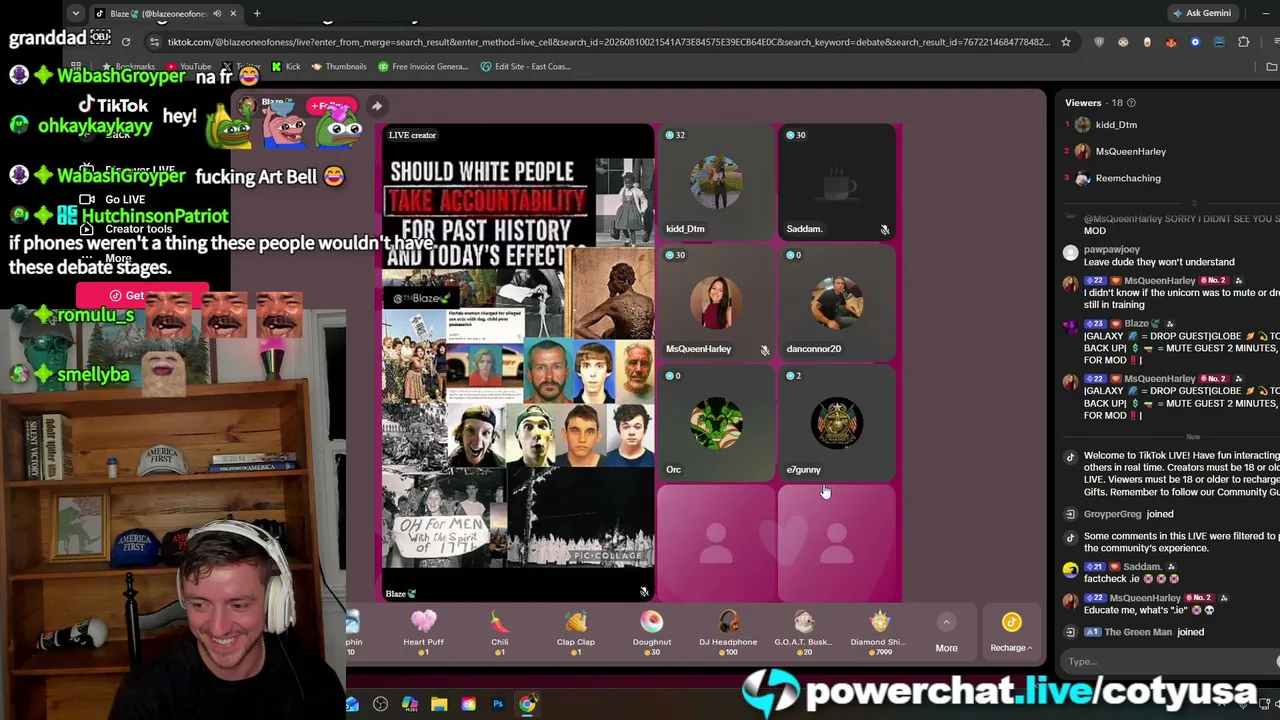The height and width of the screenshot is (720, 1280).
Task: Click the Viewers help question icon
Action: click(1131, 103)
